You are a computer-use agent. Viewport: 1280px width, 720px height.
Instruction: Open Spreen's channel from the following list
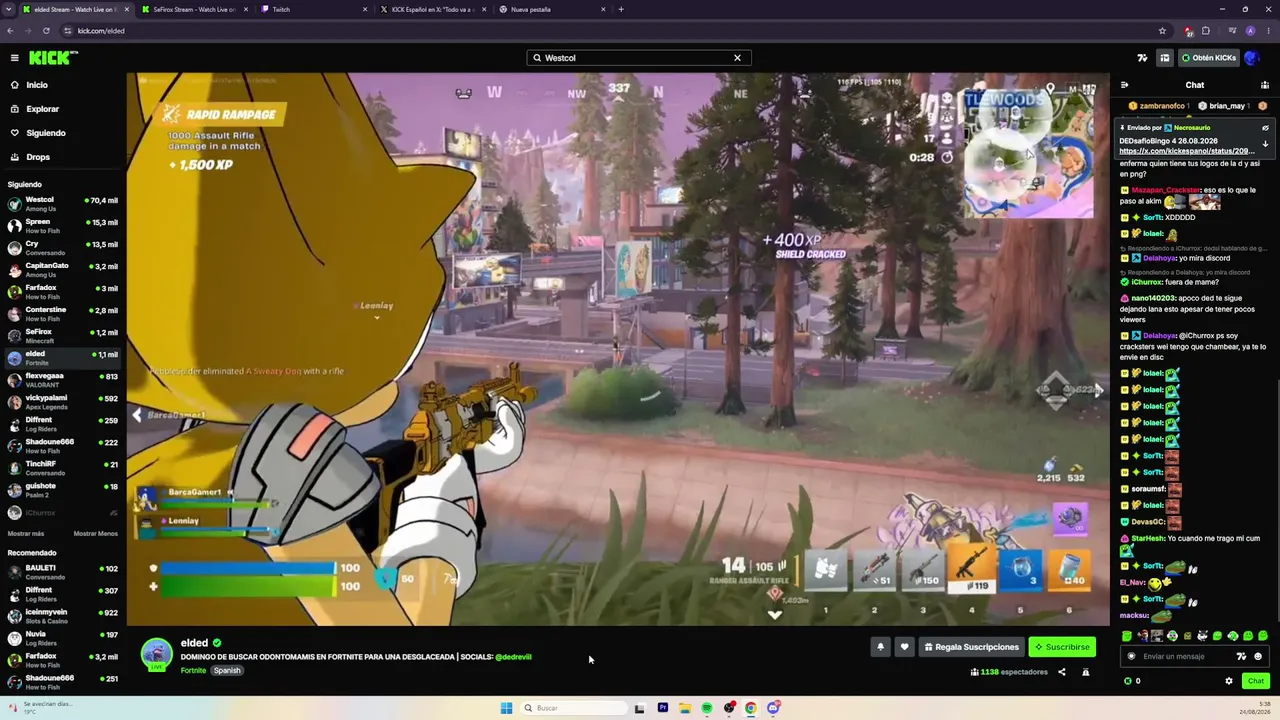coord(63,226)
